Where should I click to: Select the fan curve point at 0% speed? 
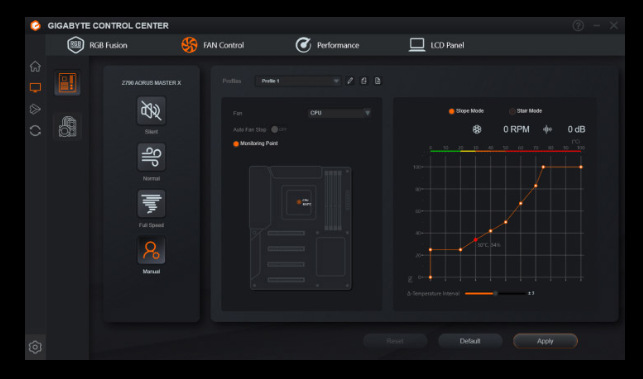(x=430, y=277)
